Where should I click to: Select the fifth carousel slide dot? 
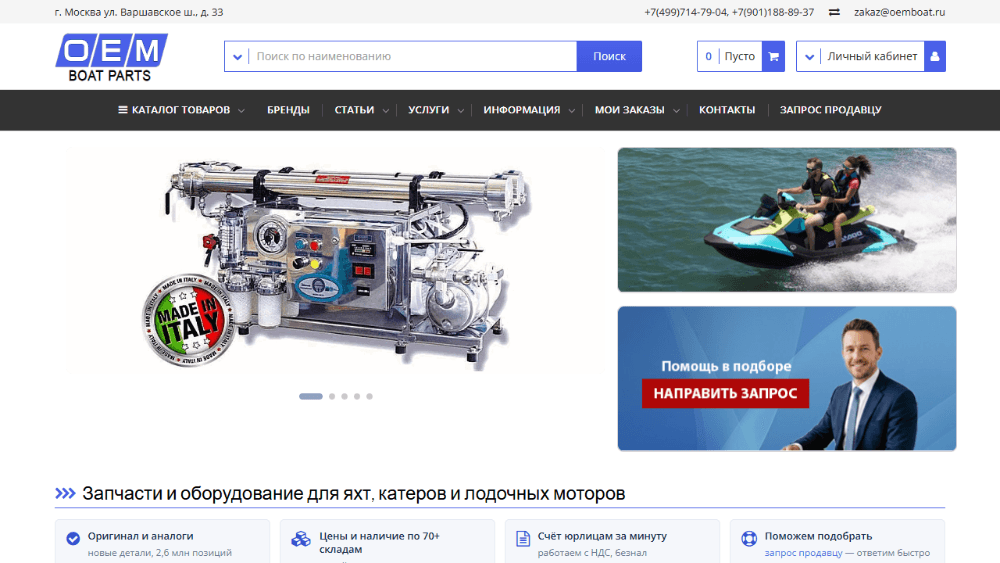(x=369, y=396)
